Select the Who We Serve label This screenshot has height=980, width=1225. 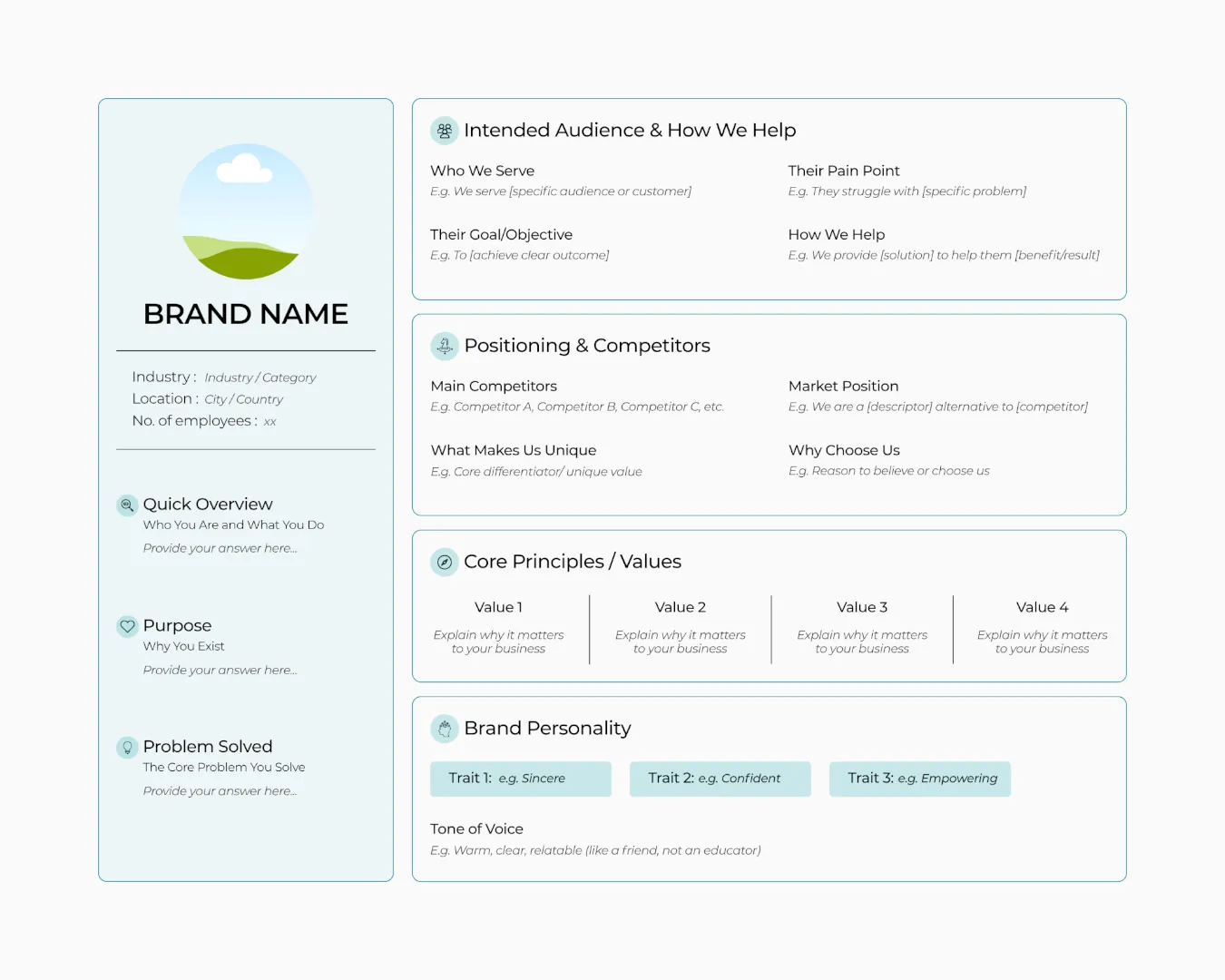pos(483,171)
